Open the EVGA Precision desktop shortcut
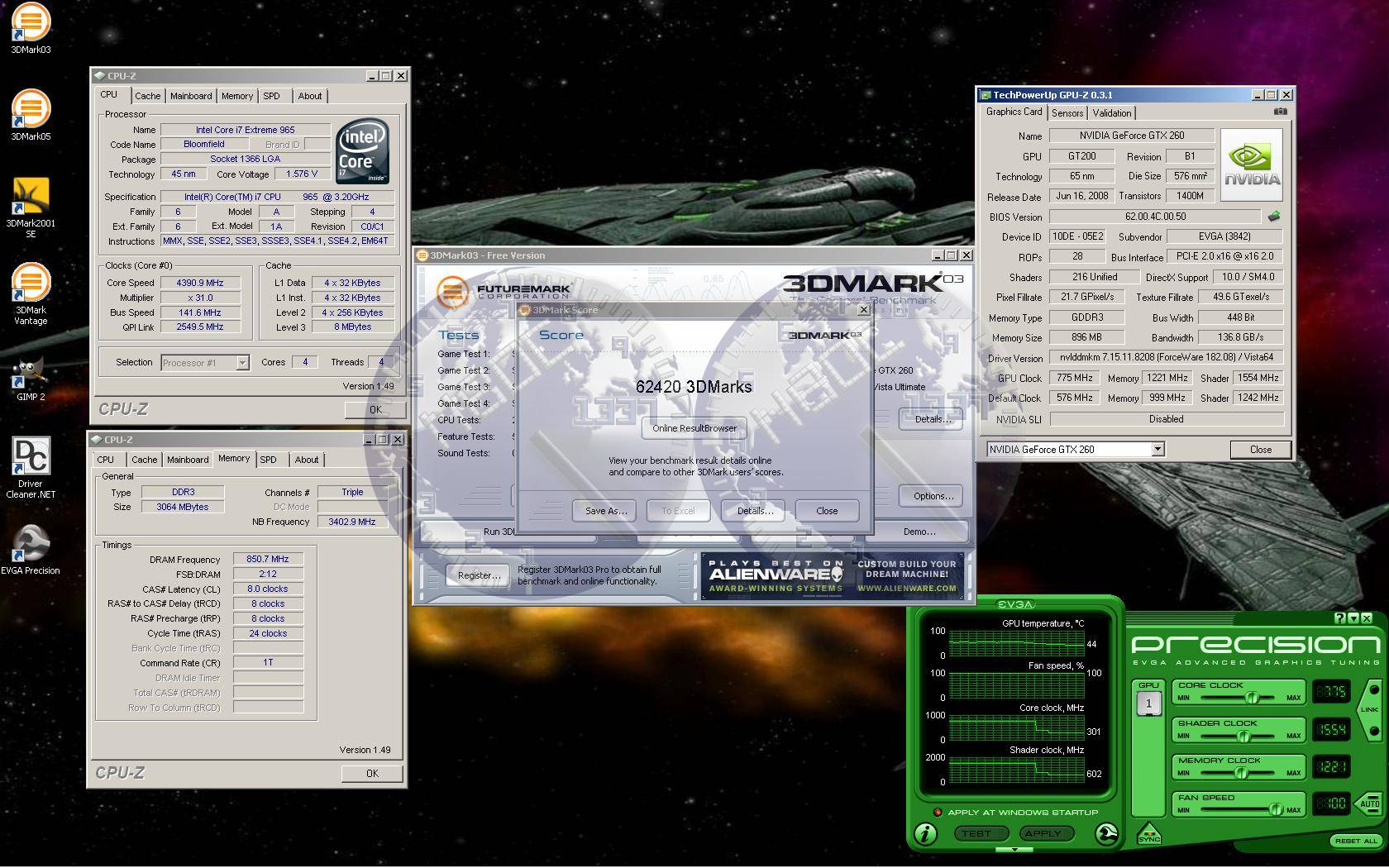The height and width of the screenshot is (868, 1389). tap(31, 550)
